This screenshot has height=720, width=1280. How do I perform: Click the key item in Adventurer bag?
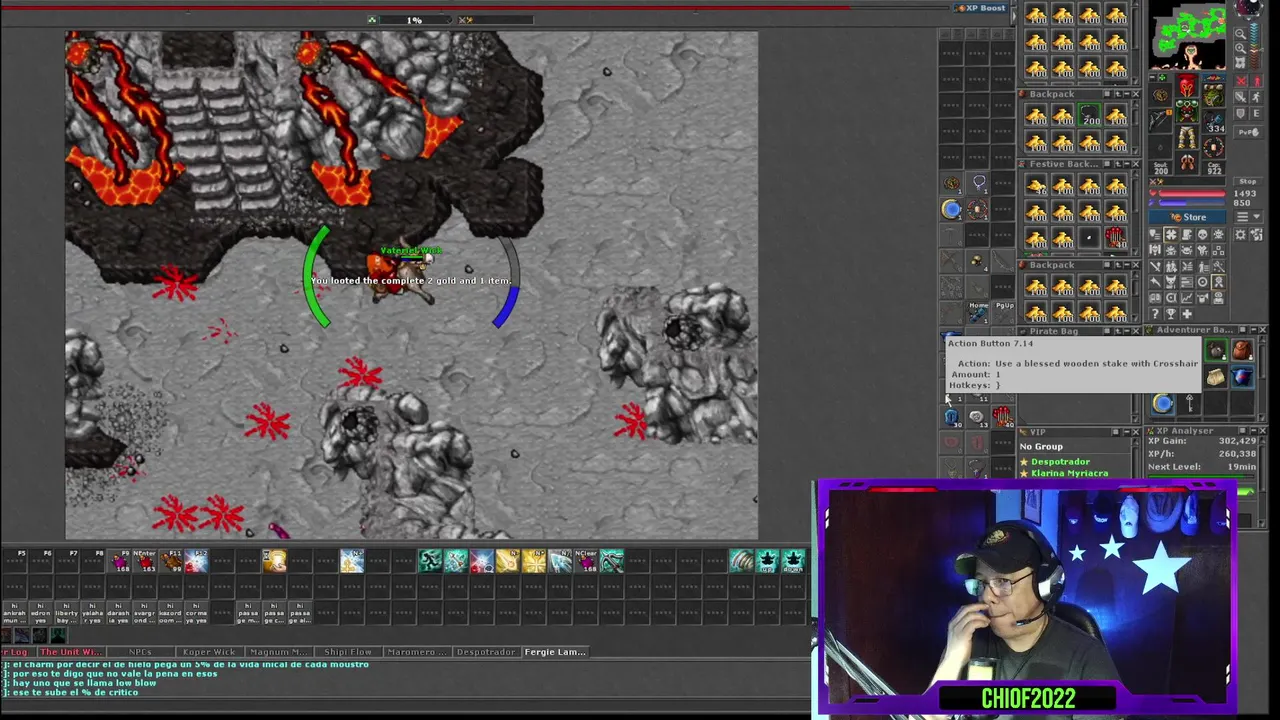(1190, 403)
